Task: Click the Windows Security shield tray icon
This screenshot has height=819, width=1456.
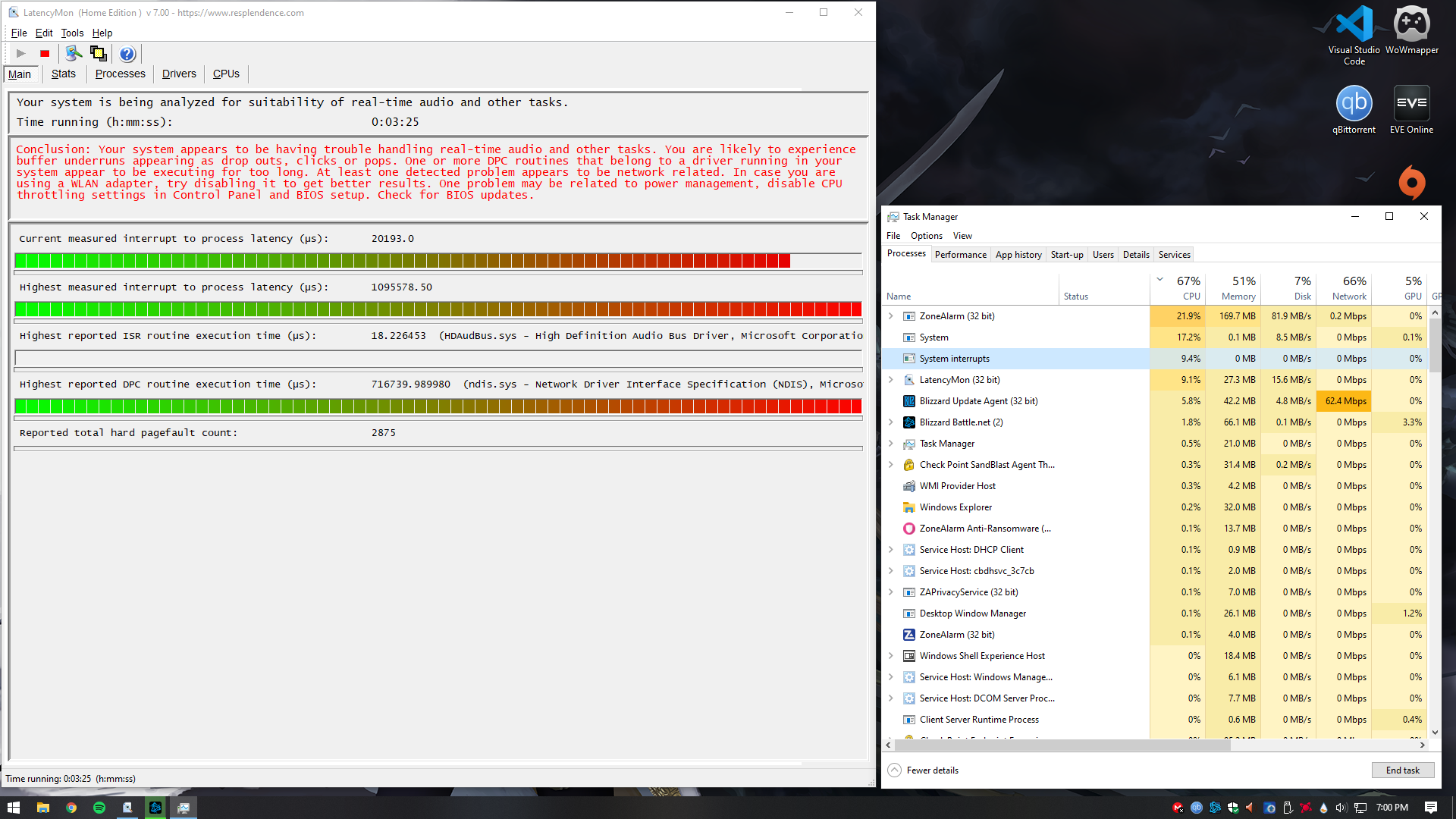Action: pyautogui.click(x=1232, y=808)
